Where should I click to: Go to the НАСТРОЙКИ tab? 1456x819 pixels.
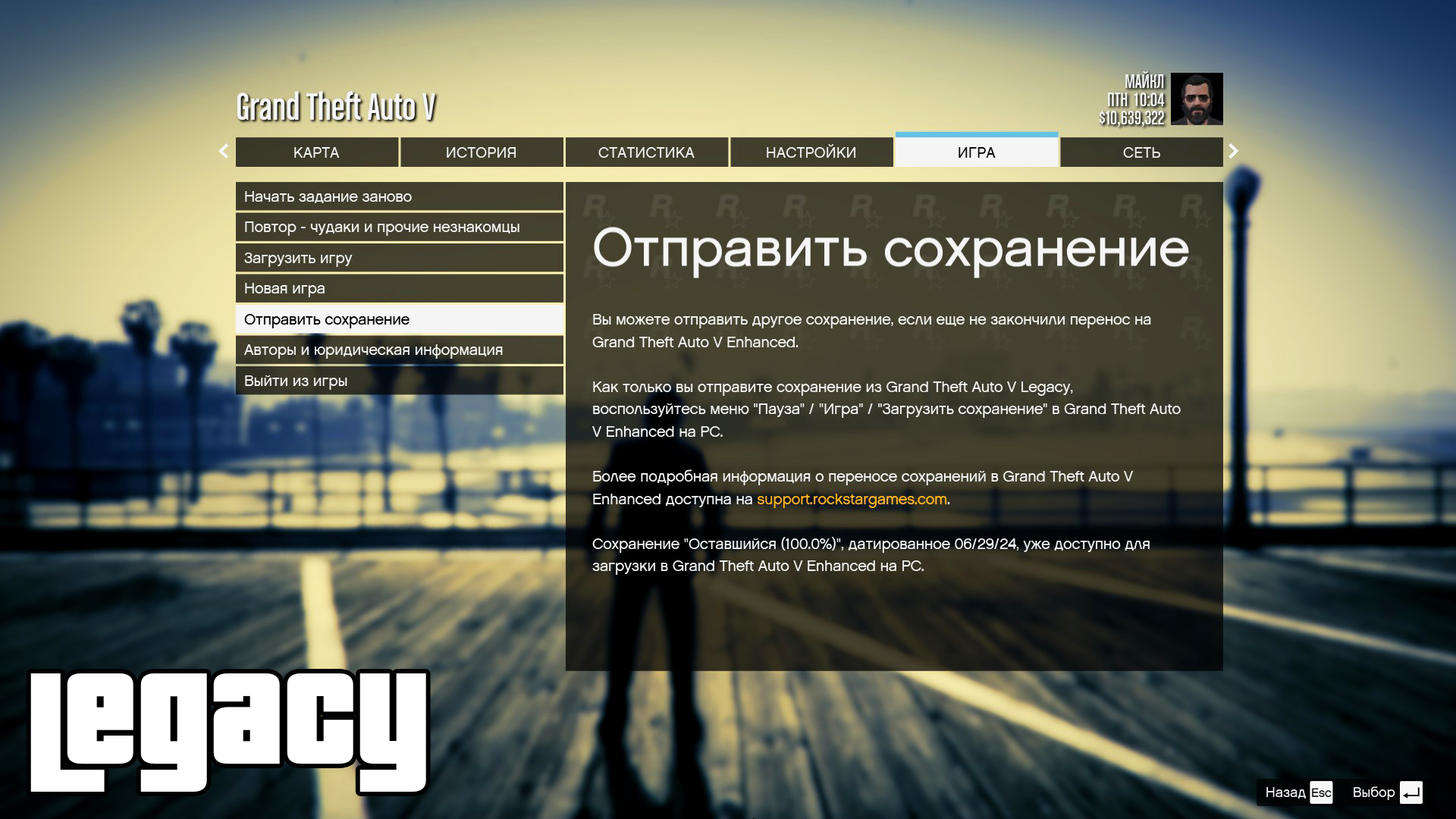pos(811,152)
